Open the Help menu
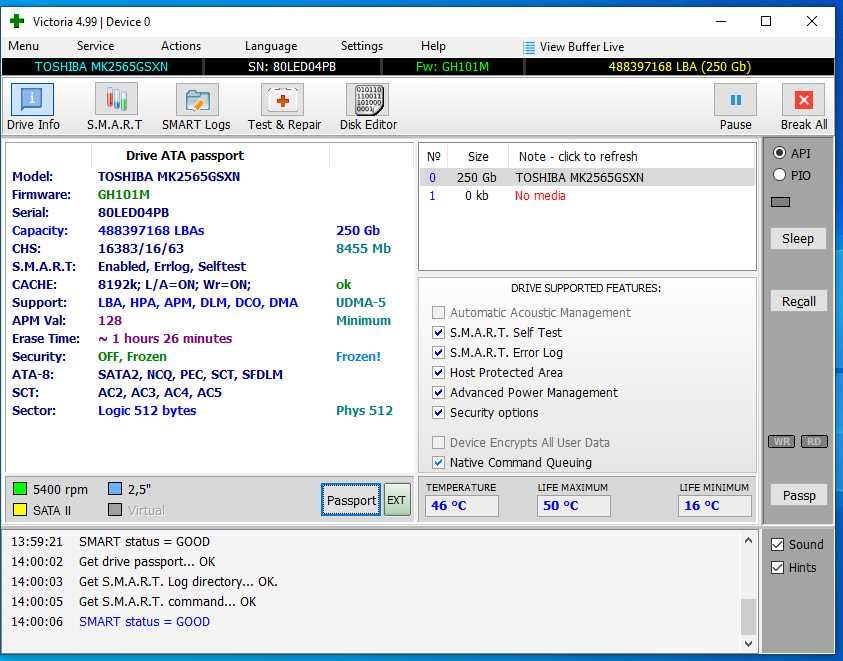843x661 pixels. 433,46
